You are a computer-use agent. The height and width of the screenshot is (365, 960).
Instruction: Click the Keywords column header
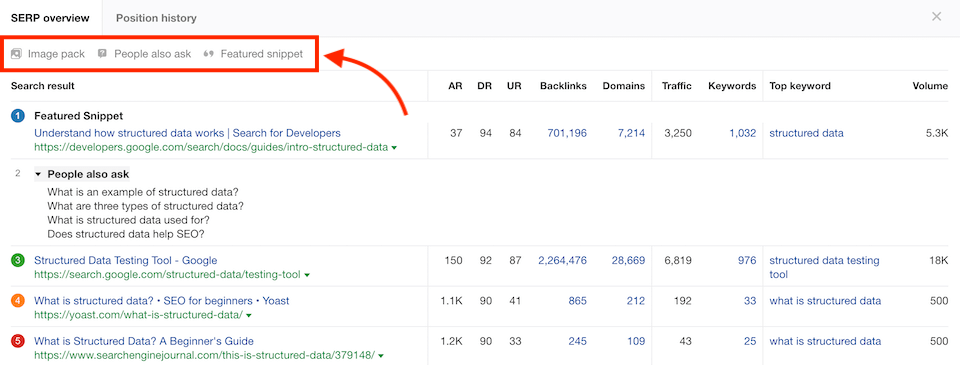pos(732,86)
